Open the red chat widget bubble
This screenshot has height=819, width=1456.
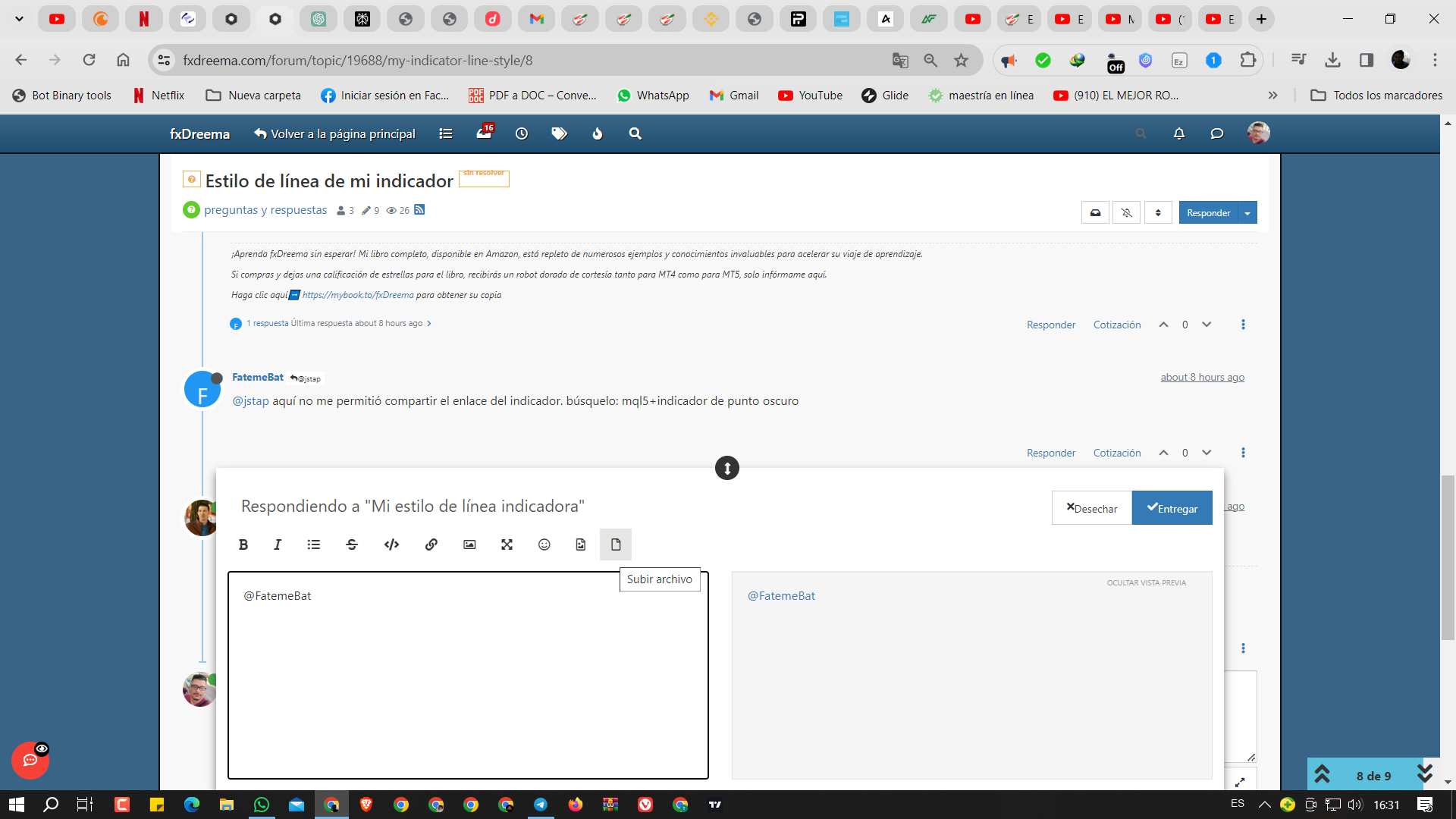click(x=30, y=760)
